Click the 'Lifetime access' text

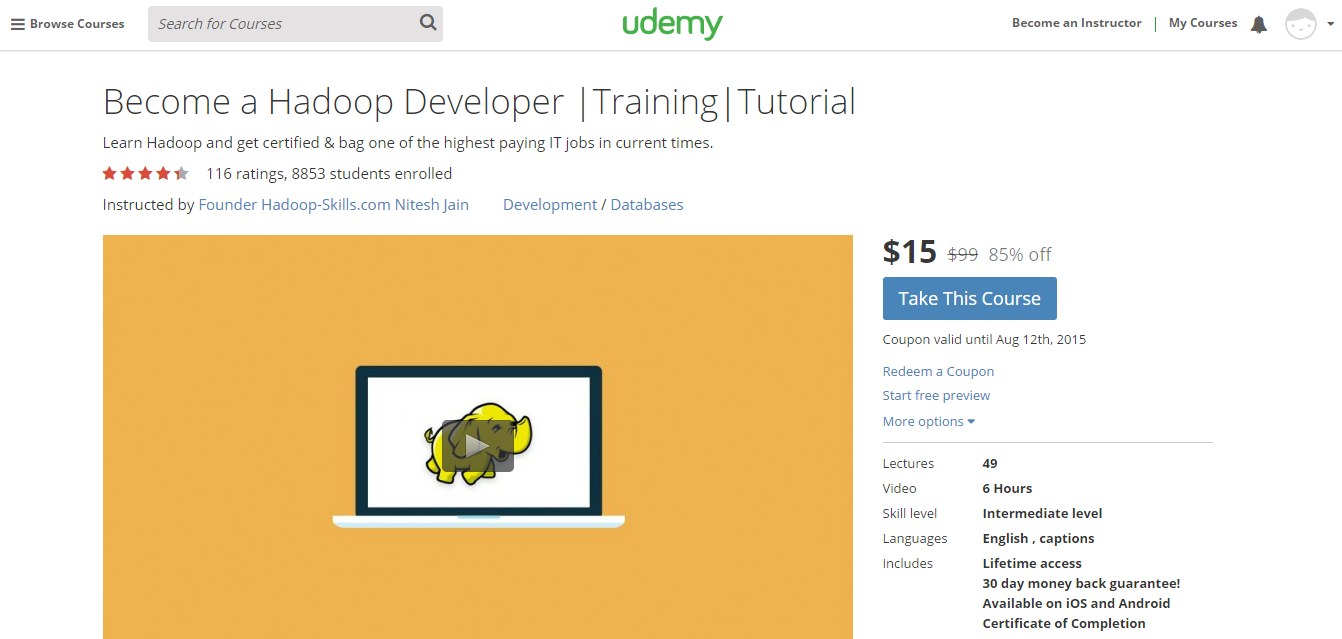(x=1032, y=563)
